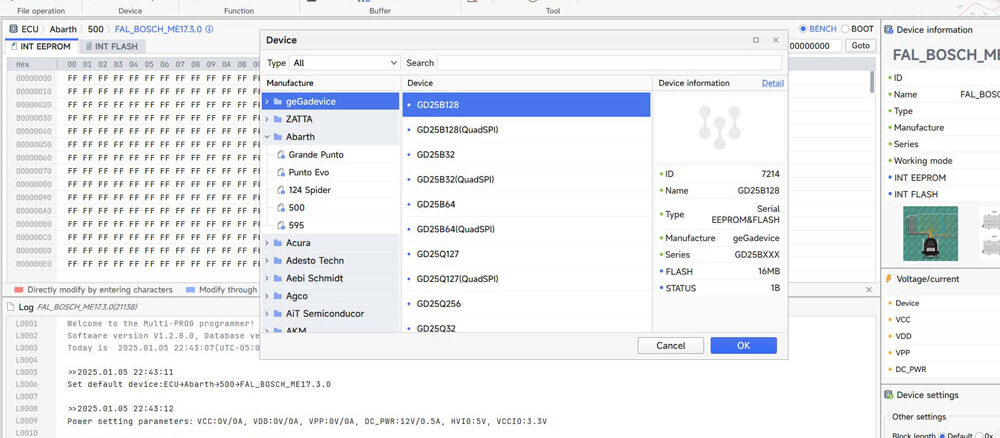Click the Aebi Schmidt folder icon
This screenshot has width=1000, height=438.
coord(277,279)
